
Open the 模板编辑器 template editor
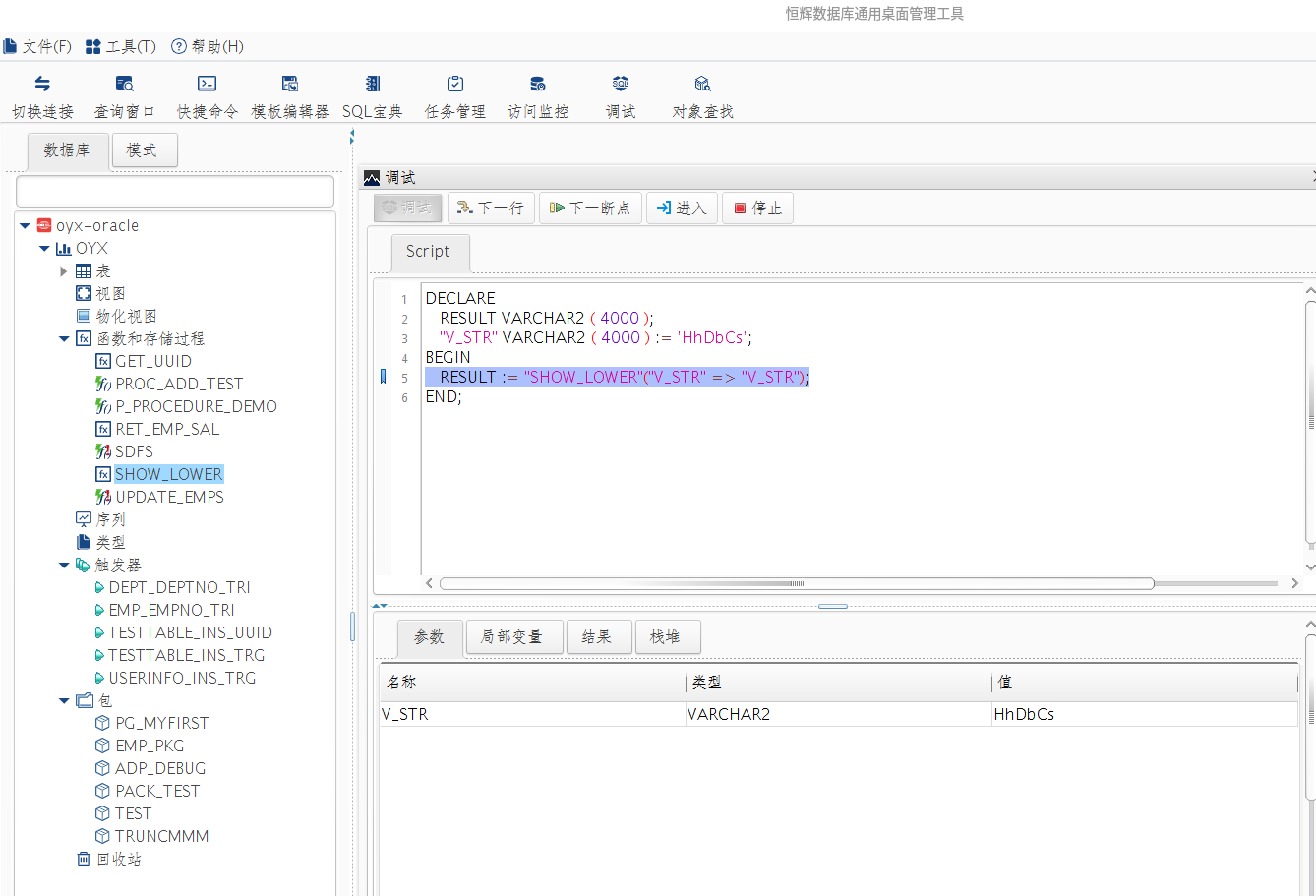[290, 84]
